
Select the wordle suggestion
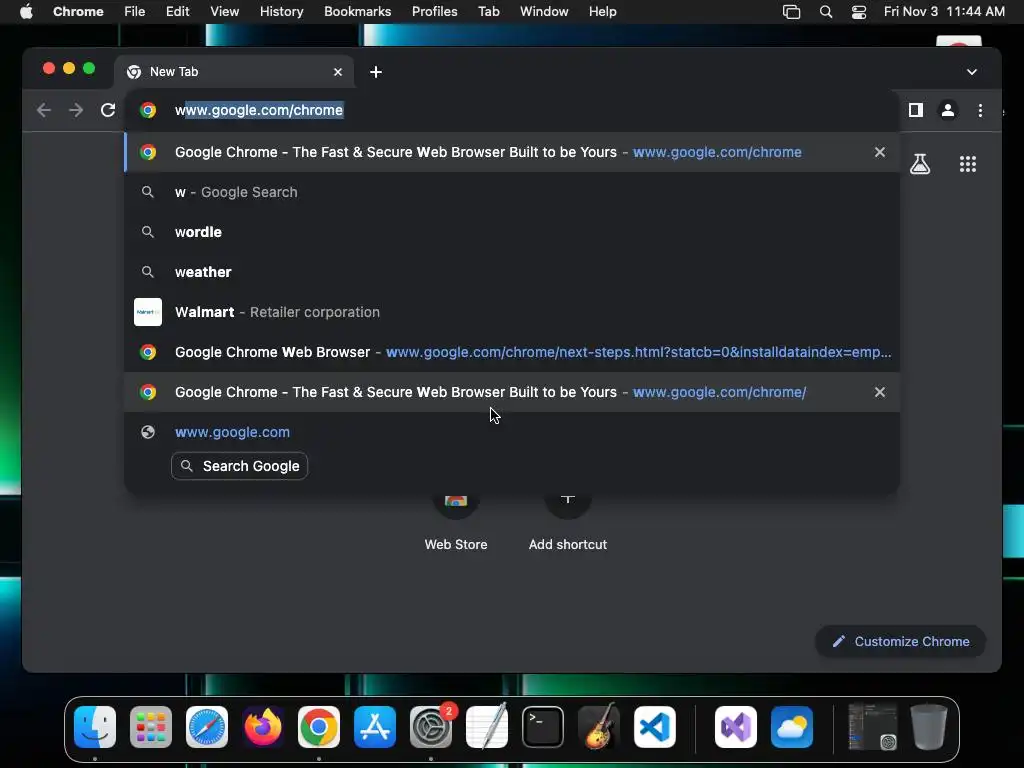512,232
